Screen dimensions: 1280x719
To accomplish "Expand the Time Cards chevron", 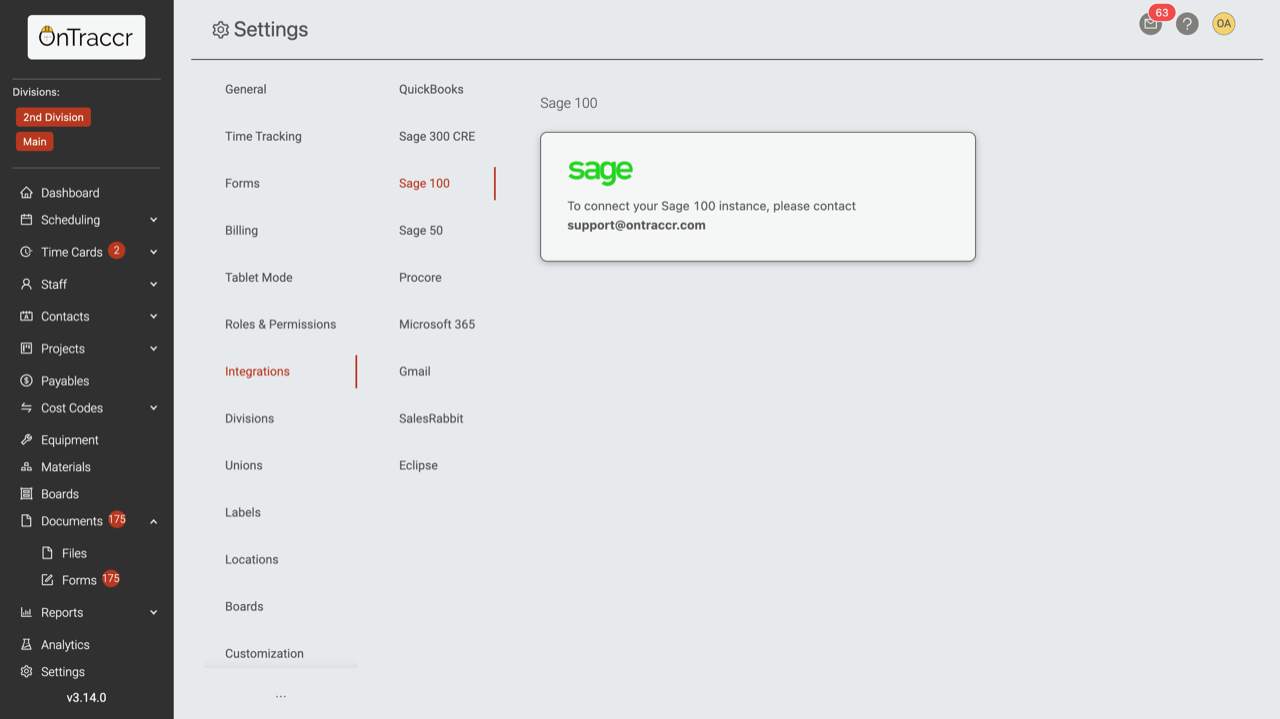I will pos(153,252).
